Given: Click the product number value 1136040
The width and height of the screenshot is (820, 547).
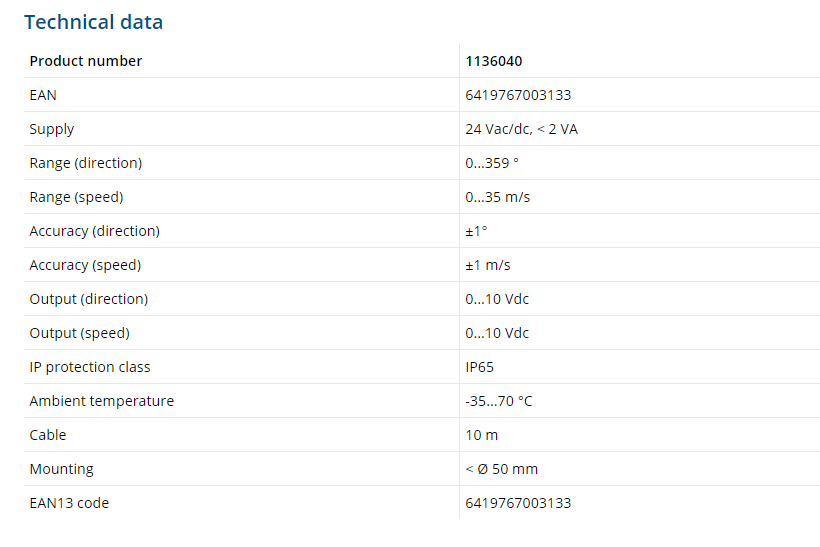Looking at the screenshot, I should pos(493,61).
